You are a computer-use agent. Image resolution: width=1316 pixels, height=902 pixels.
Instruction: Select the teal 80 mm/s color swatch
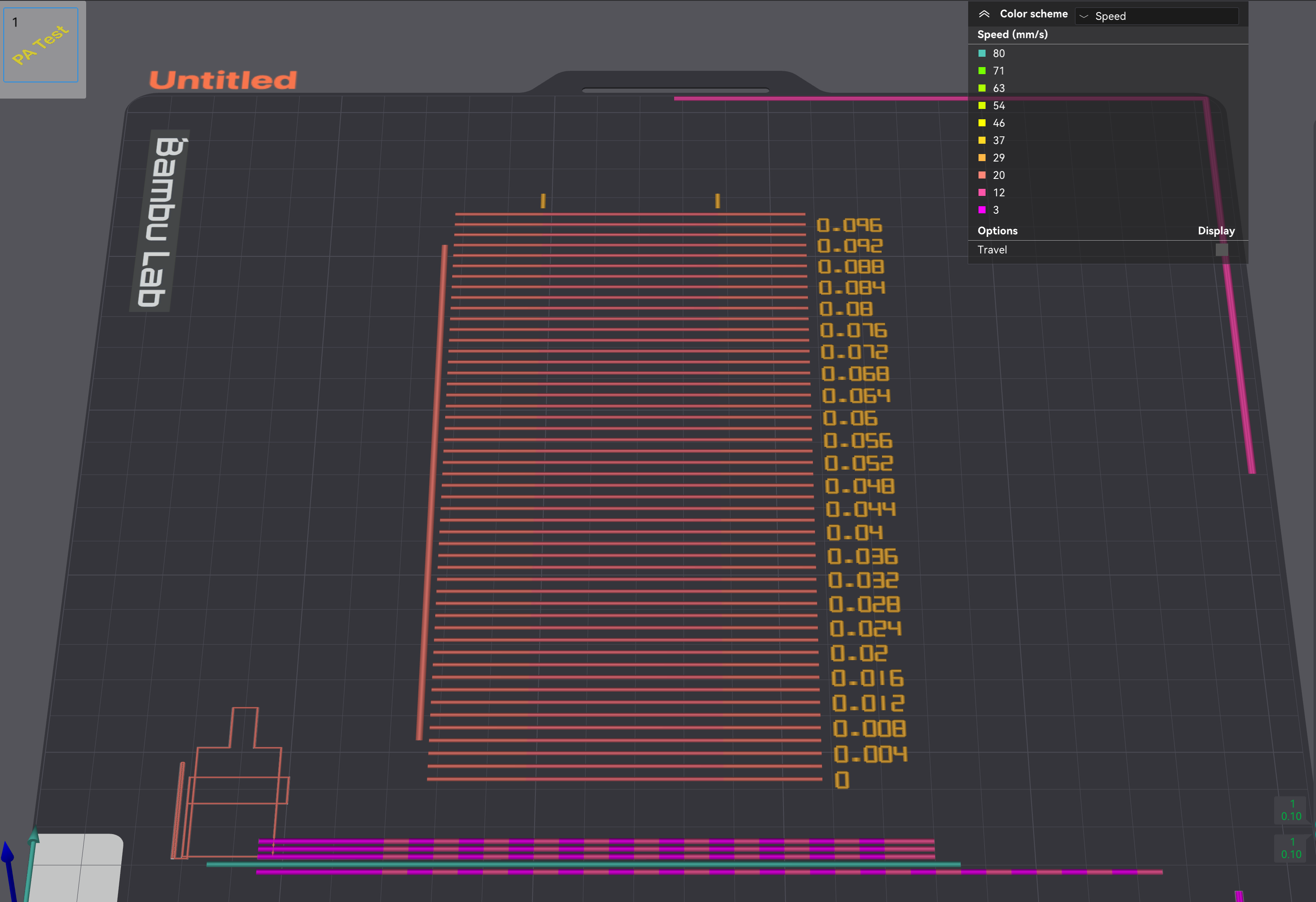(981, 53)
